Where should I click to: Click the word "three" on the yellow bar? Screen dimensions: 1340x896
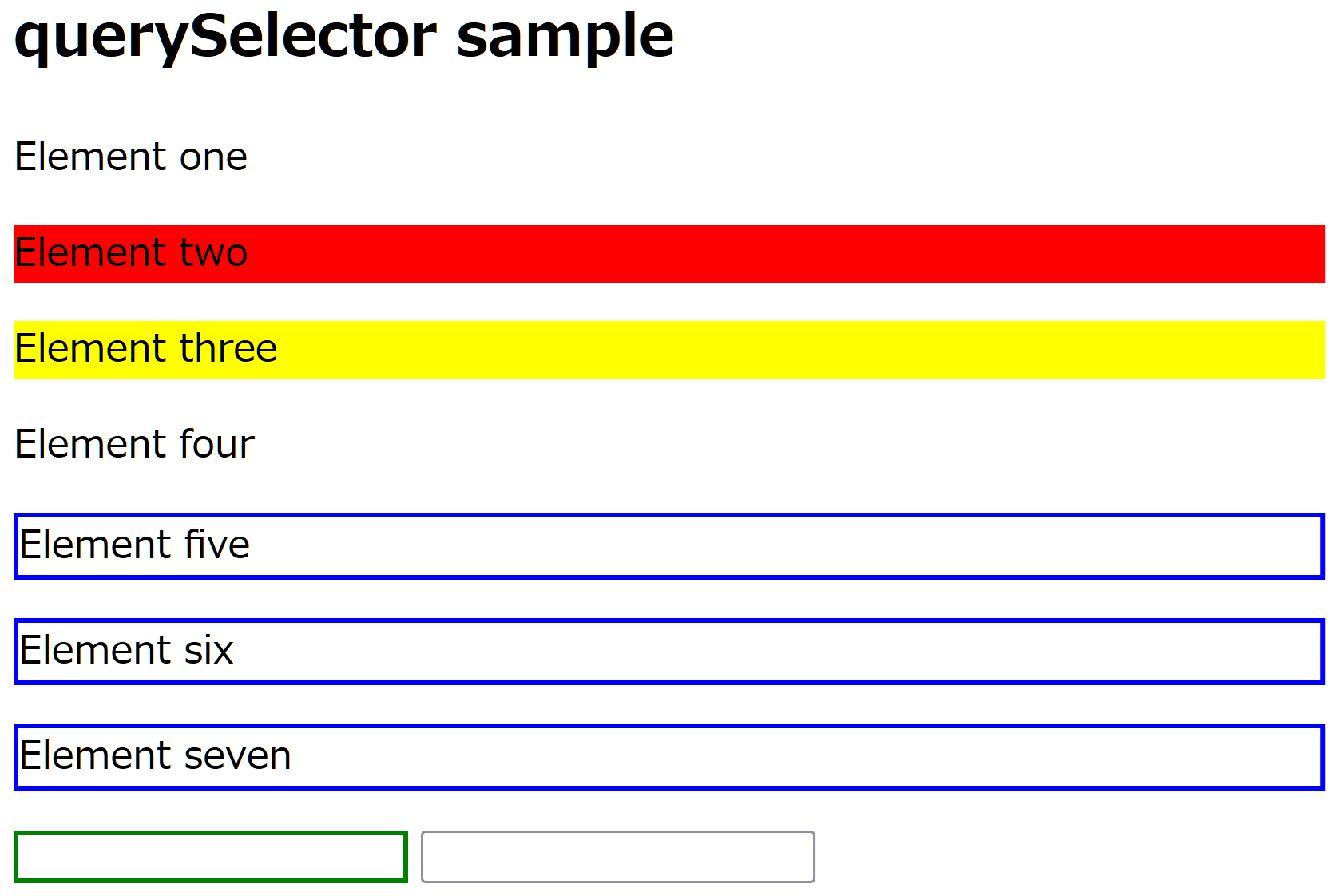click(228, 349)
